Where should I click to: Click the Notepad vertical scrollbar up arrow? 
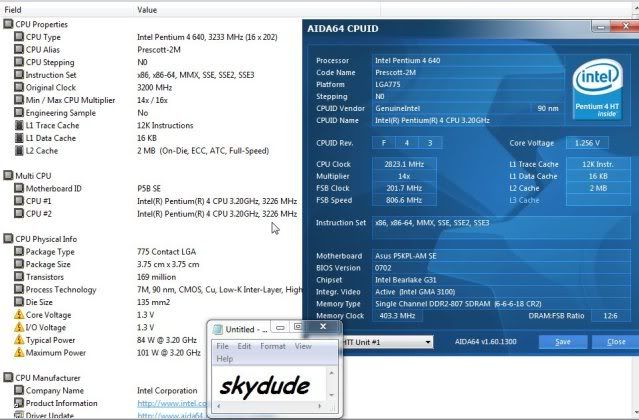click(332, 373)
